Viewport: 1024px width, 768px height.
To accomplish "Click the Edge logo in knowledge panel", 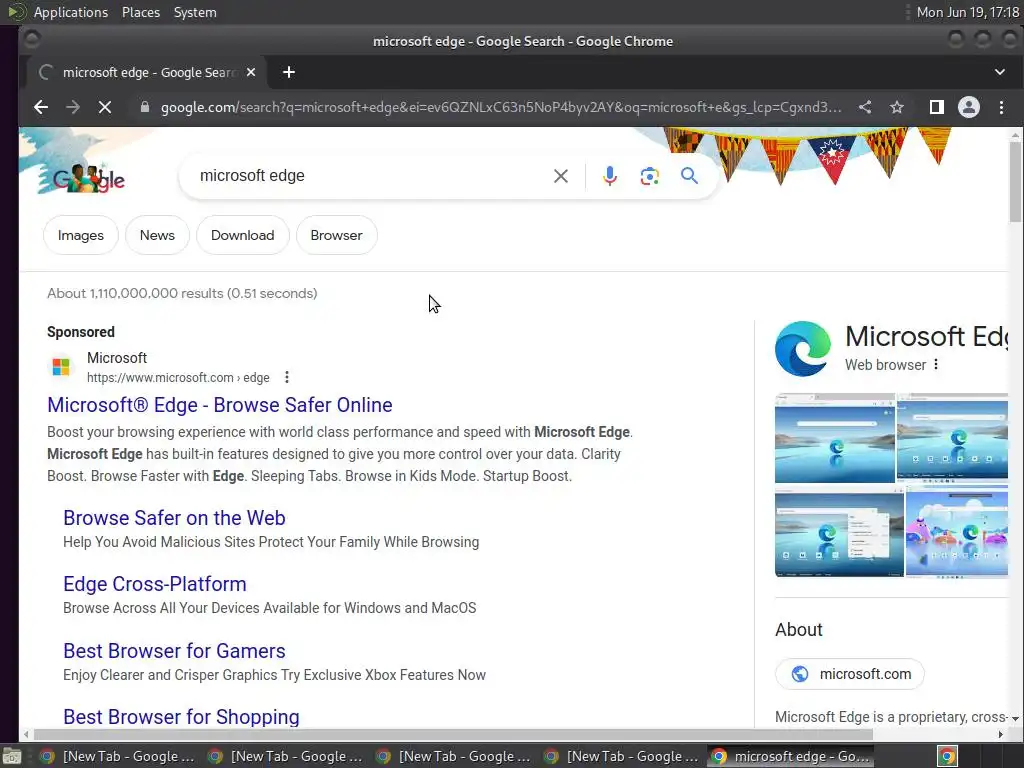I will tap(803, 349).
